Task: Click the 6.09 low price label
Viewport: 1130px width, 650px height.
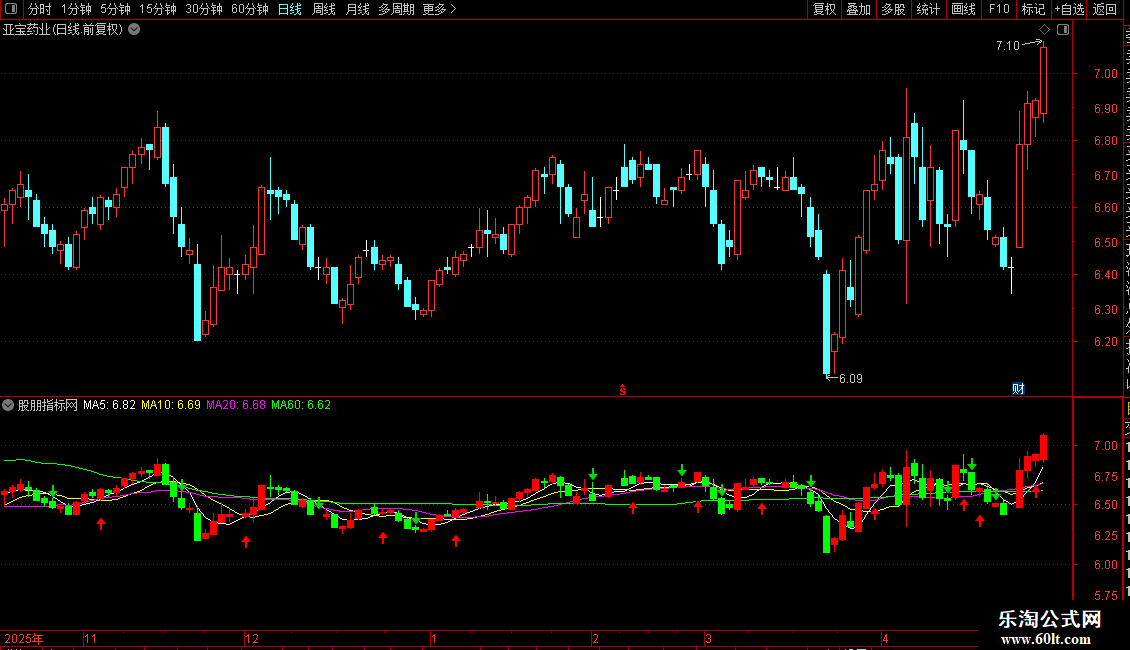Action: point(850,379)
